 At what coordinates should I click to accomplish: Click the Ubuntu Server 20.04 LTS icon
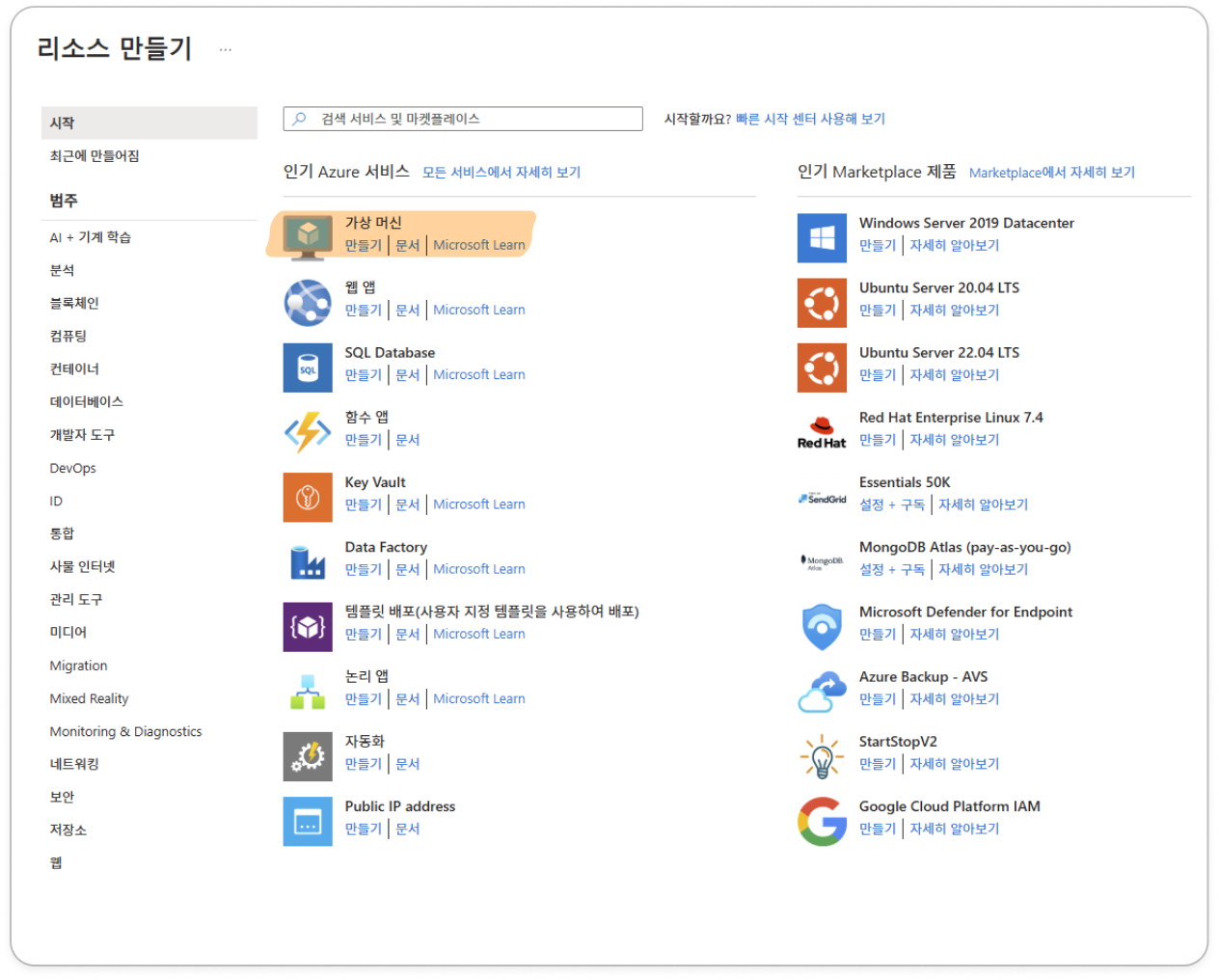click(822, 302)
